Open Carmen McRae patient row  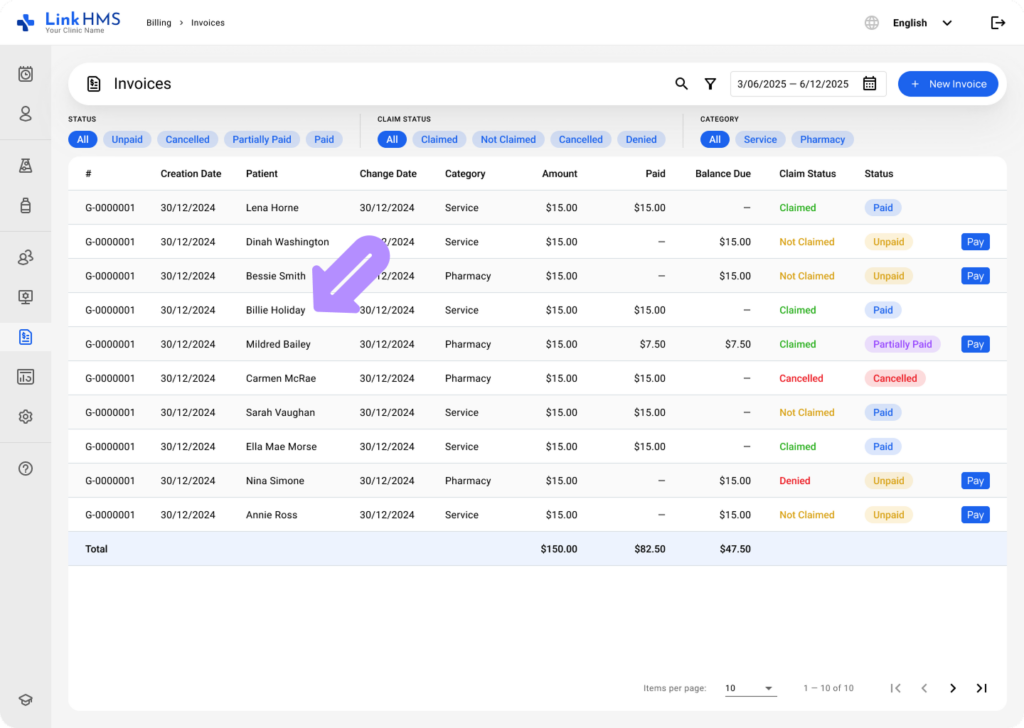pyautogui.click(x=537, y=378)
